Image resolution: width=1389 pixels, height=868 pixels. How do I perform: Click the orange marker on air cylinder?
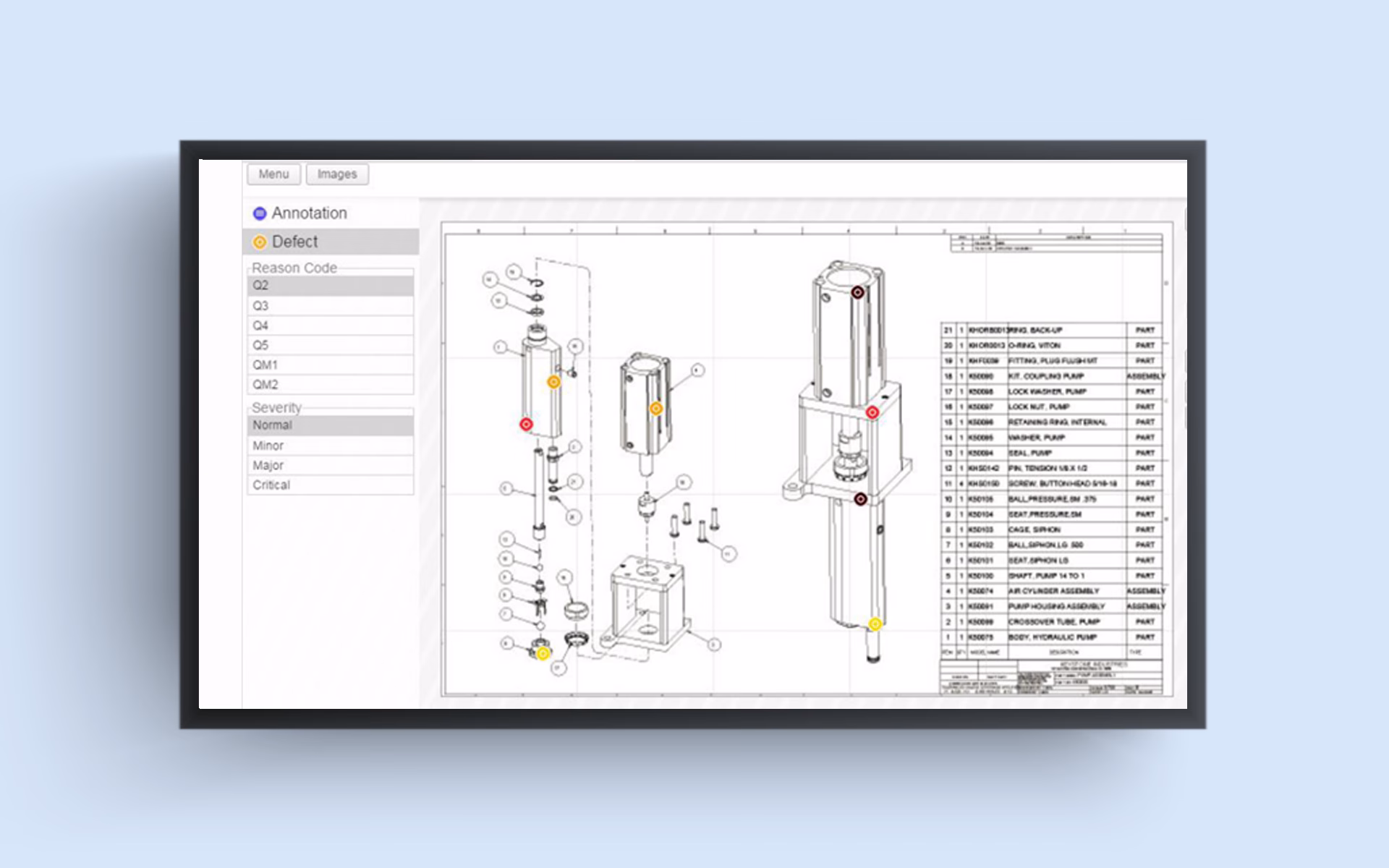point(656,409)
